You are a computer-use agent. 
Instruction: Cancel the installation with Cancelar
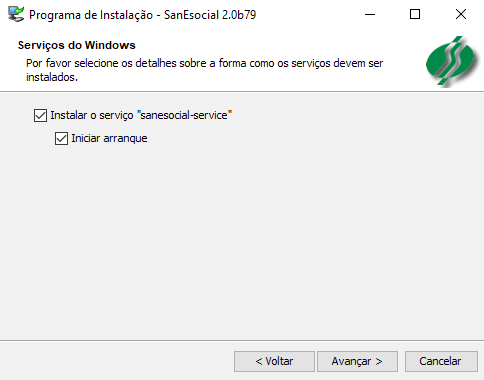[x=441, y=361]
